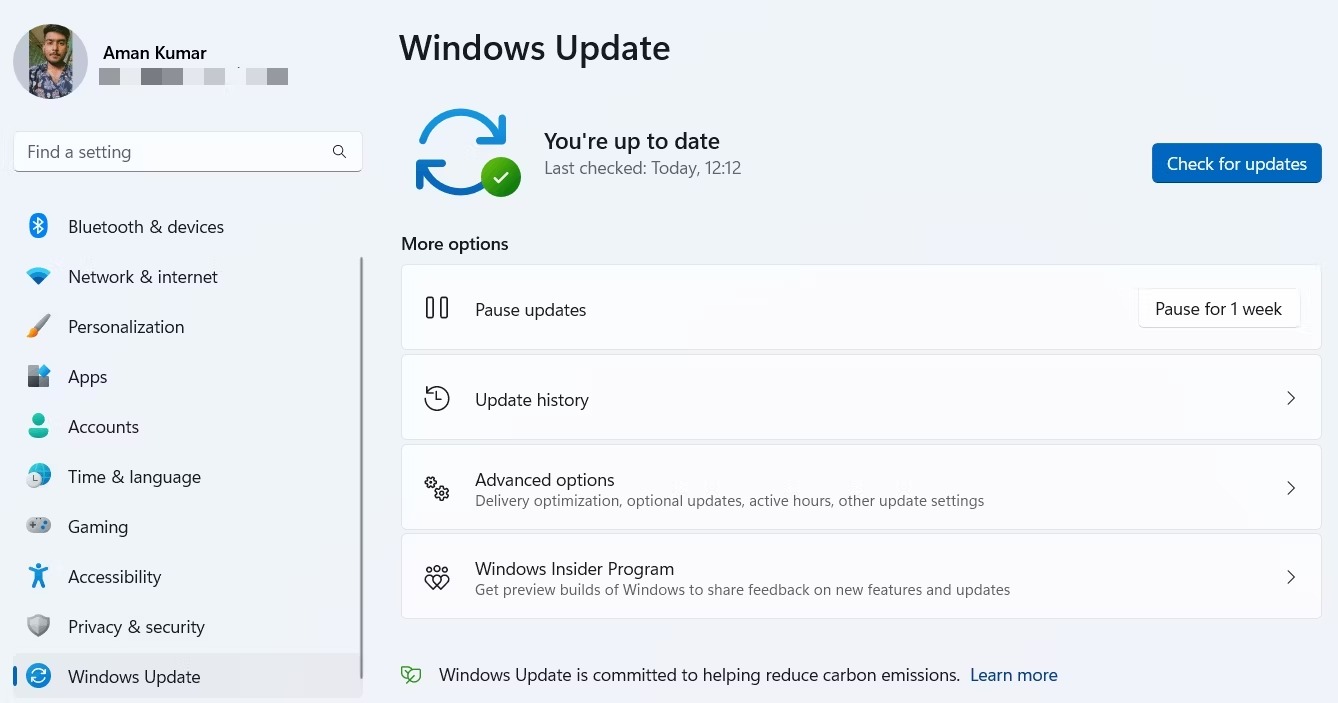Click the Time & language globe icon

(x=38, y=476)
